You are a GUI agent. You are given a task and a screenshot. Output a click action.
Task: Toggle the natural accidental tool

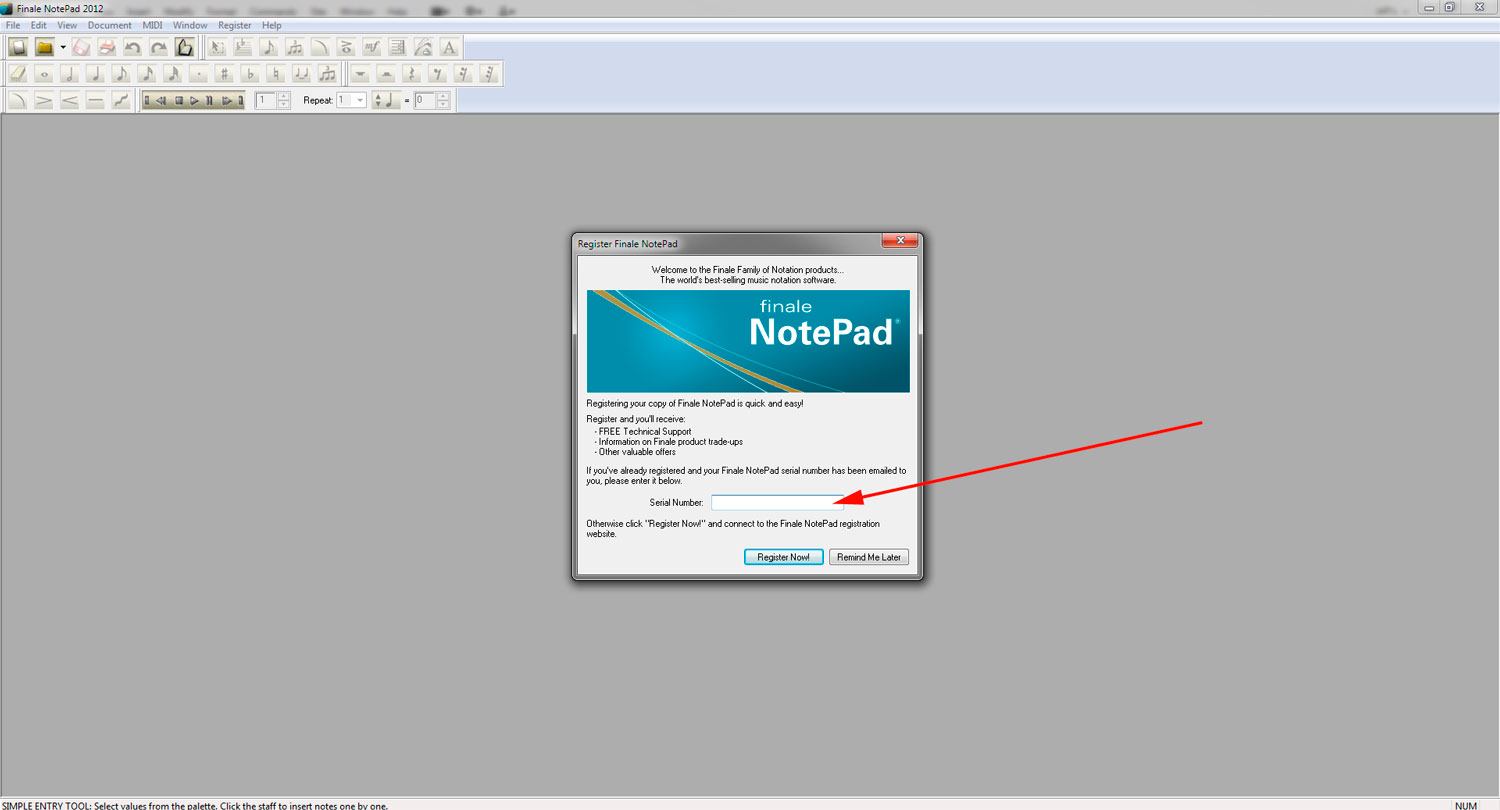coord(276,74)
